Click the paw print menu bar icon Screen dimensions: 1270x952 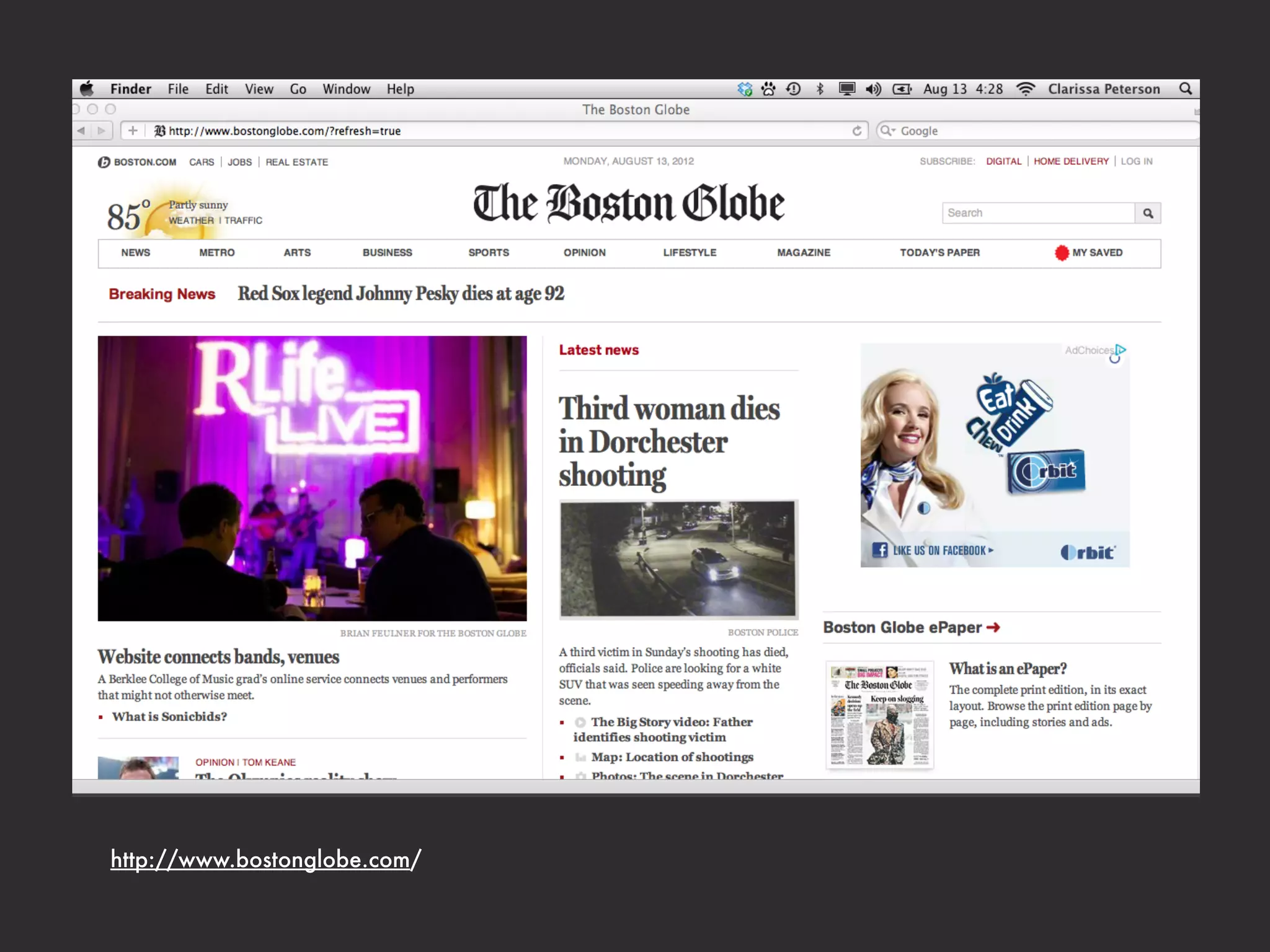(x=768, y=89)
